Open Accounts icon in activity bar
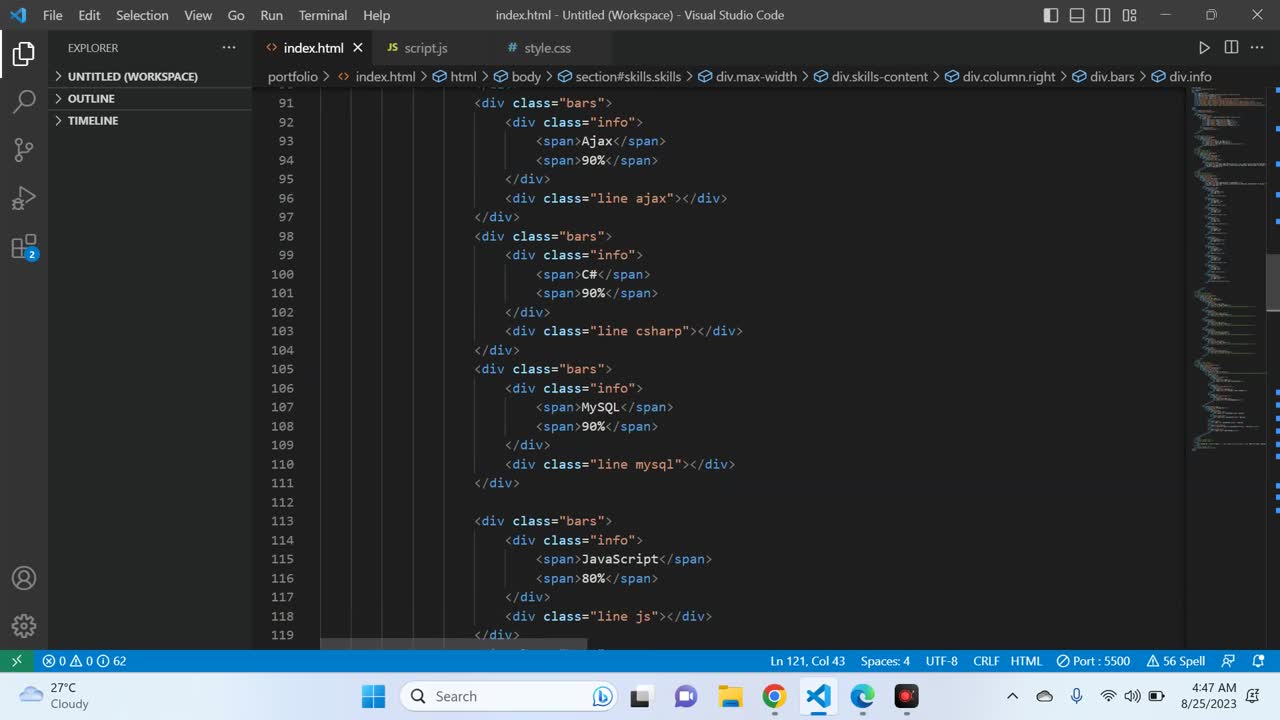1280x720 pixels. click(x=24, y=578)
